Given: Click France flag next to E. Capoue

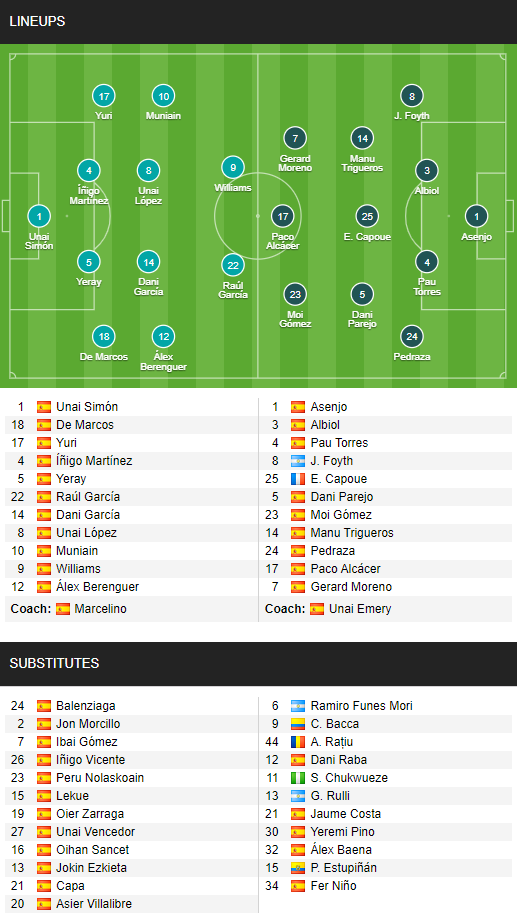Looking at the screenshot, I should tap(298, 479).
